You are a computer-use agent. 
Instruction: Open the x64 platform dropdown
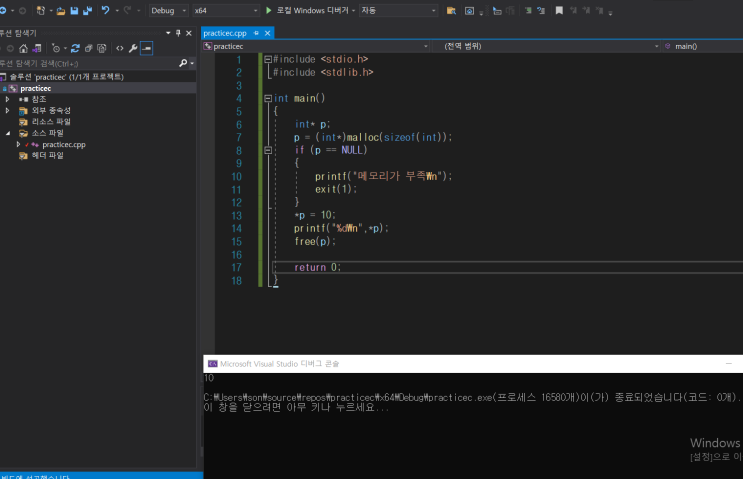[x=226, y=10]
